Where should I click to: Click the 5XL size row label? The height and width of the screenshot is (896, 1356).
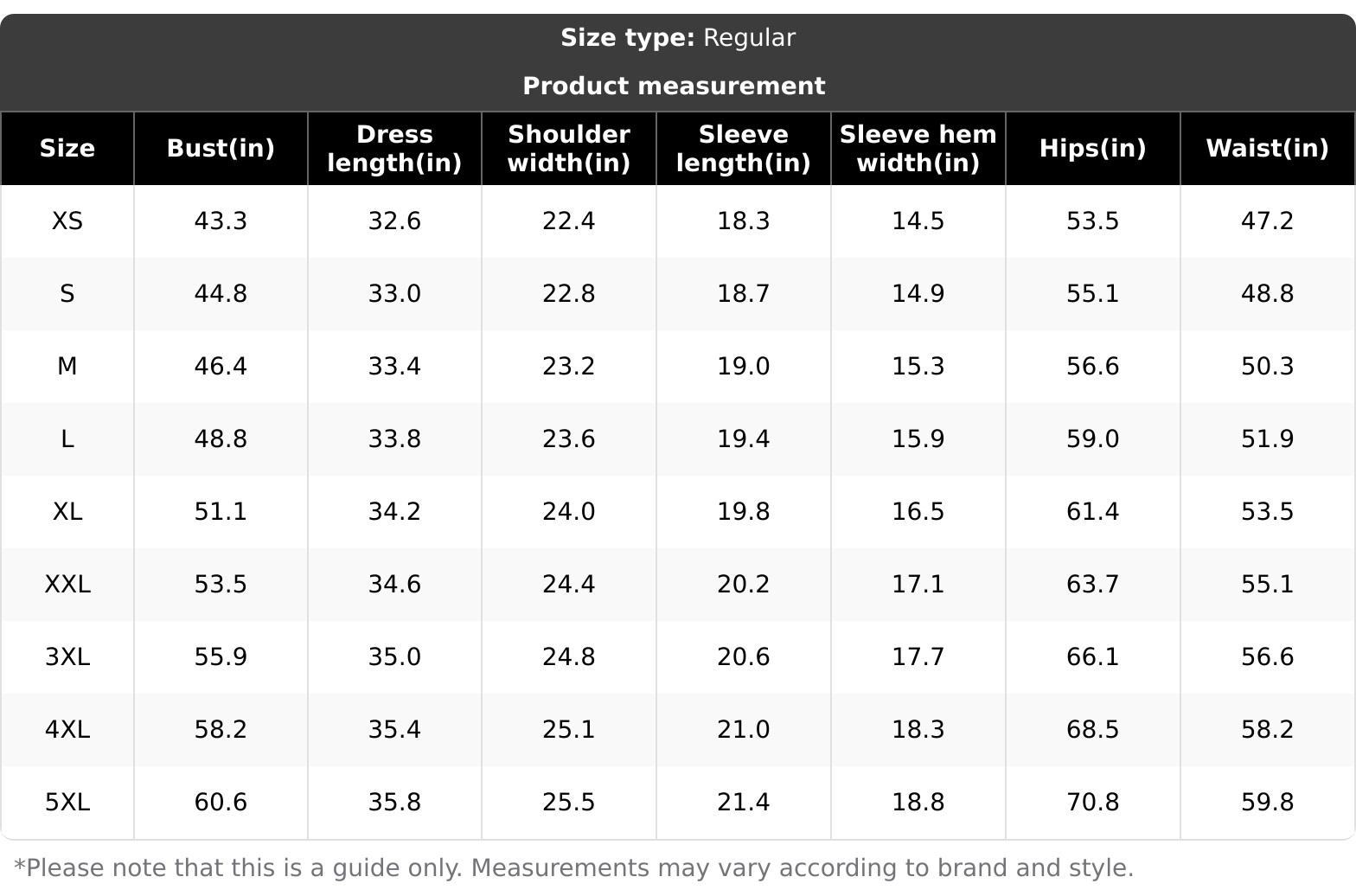click(x=67, y=803)
